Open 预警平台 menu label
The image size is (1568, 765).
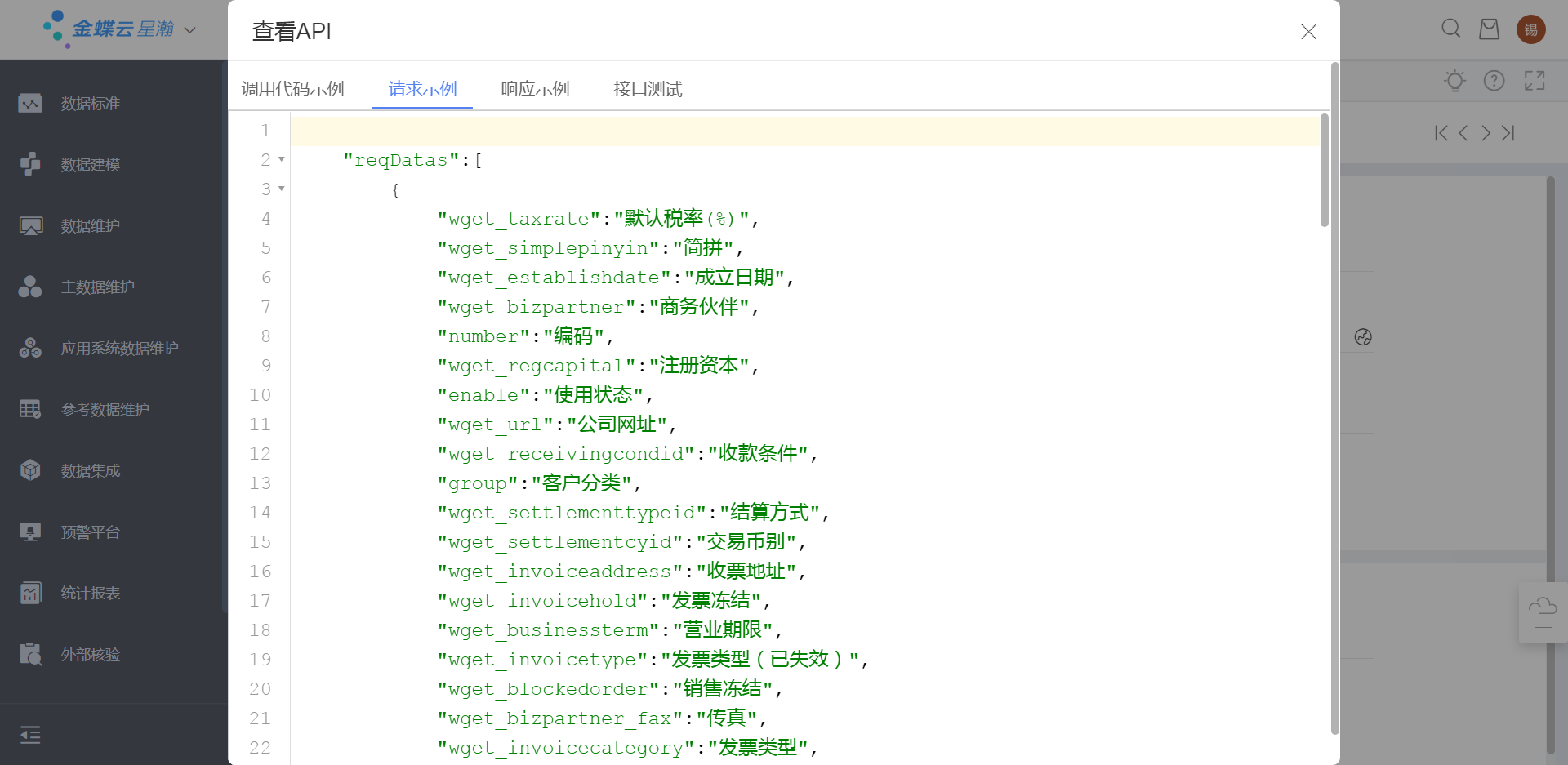click(x=91, y=532)
